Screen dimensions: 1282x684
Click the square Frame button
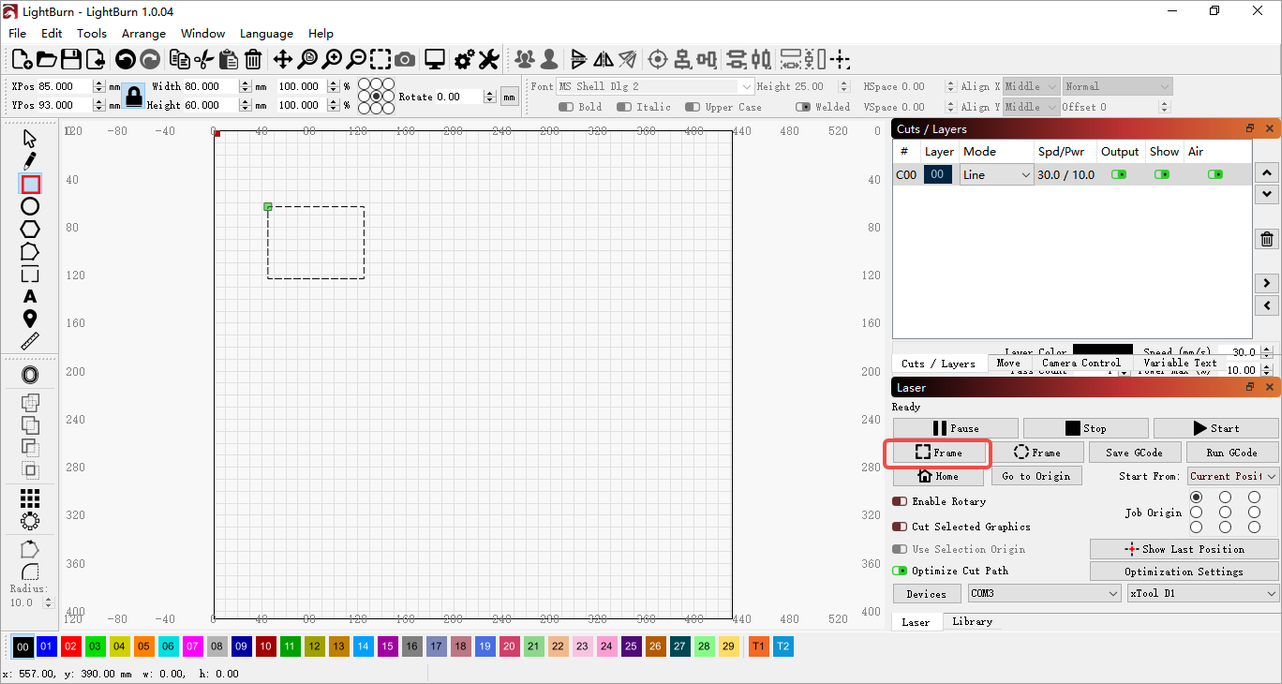[x=938, y=452]
